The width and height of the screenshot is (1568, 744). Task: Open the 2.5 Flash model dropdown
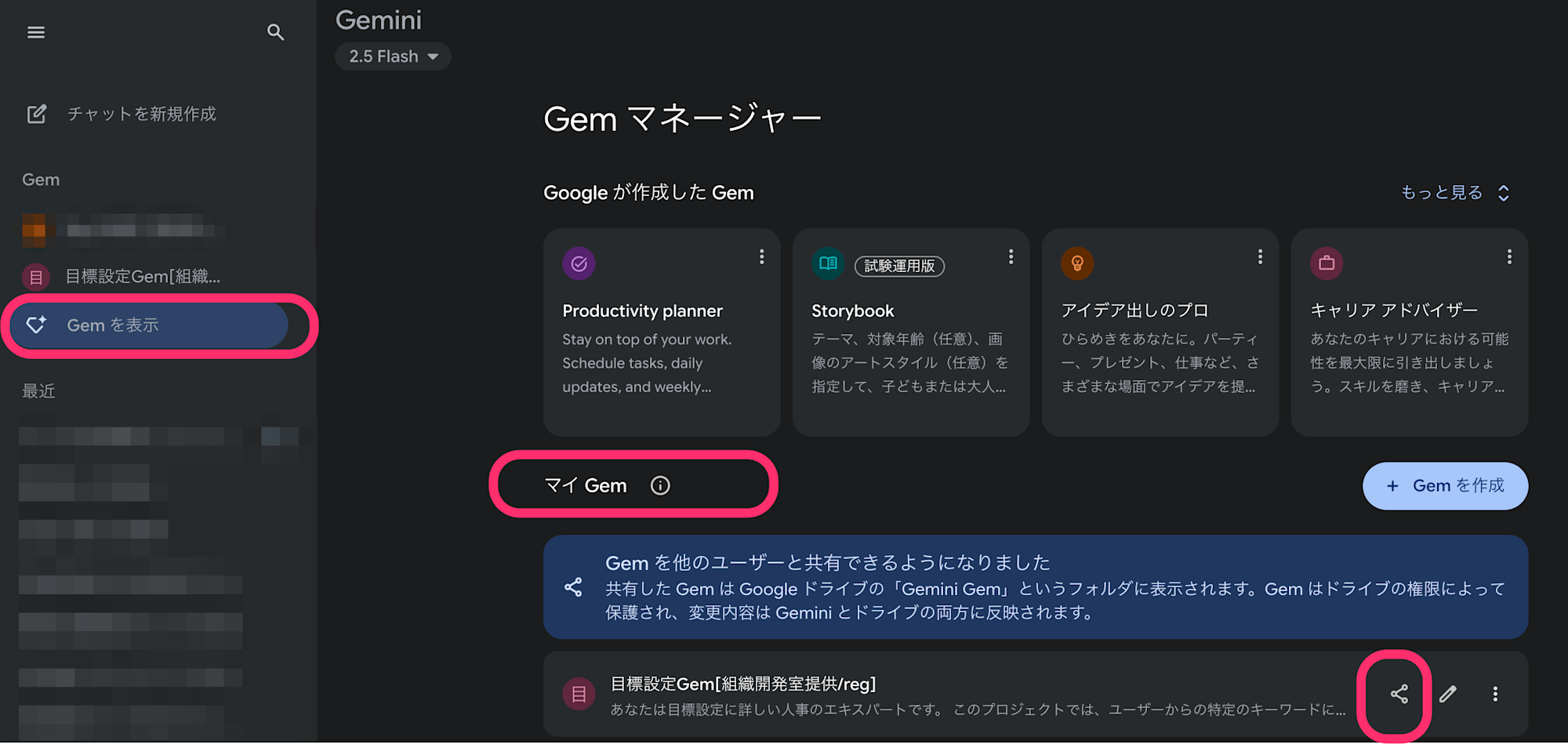[393, 56]
